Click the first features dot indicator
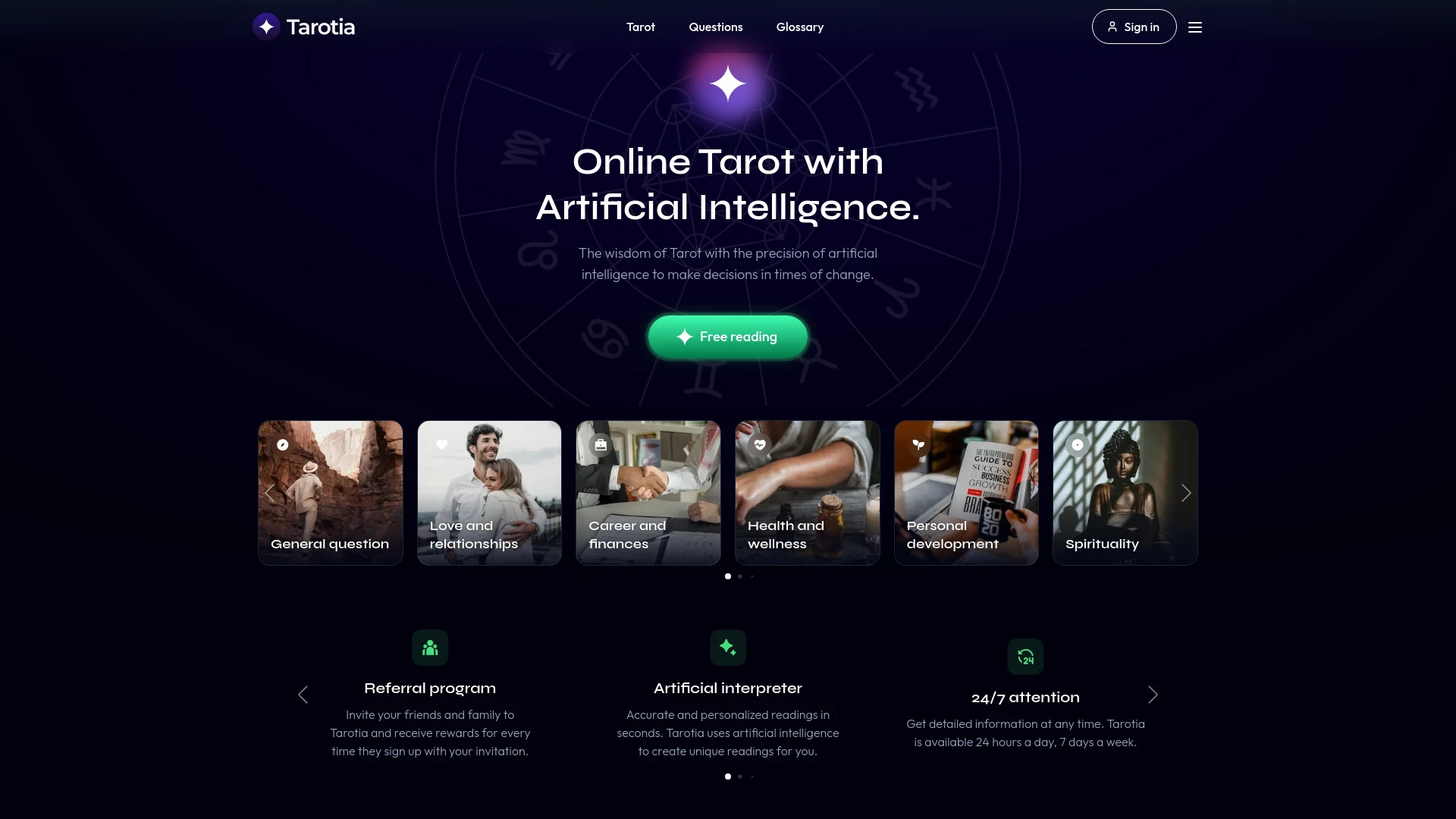 coord(728,776)
